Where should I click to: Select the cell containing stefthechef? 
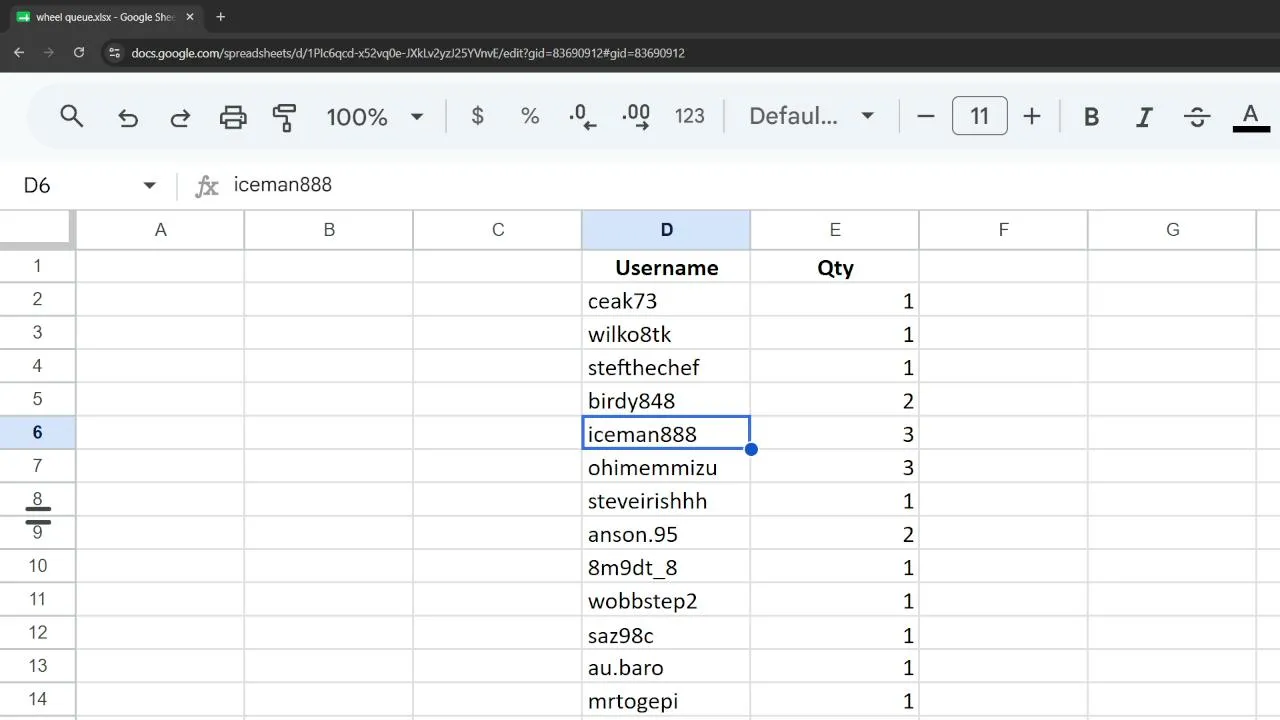pos(666,367)
